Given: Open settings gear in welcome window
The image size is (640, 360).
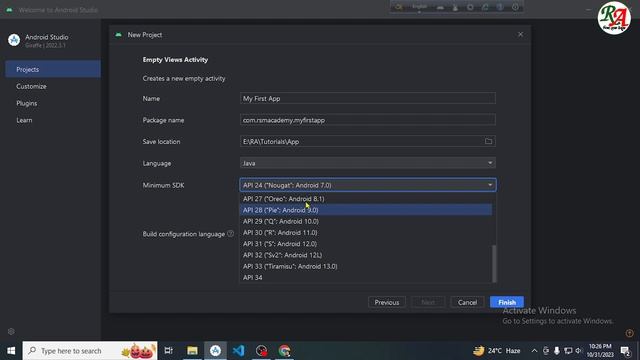Looking at the screenshot, I should pyautogui.click(x=11, y=331).
